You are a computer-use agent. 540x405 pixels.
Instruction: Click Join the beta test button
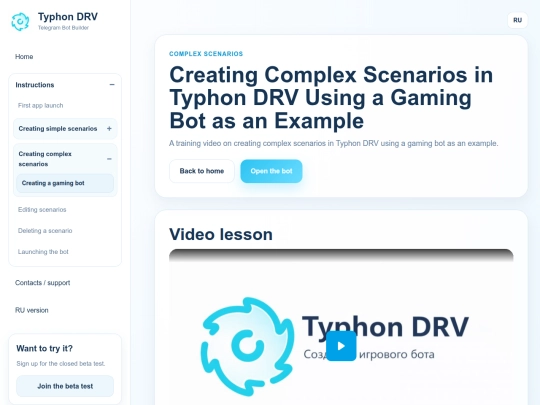[x=65, y=386]
